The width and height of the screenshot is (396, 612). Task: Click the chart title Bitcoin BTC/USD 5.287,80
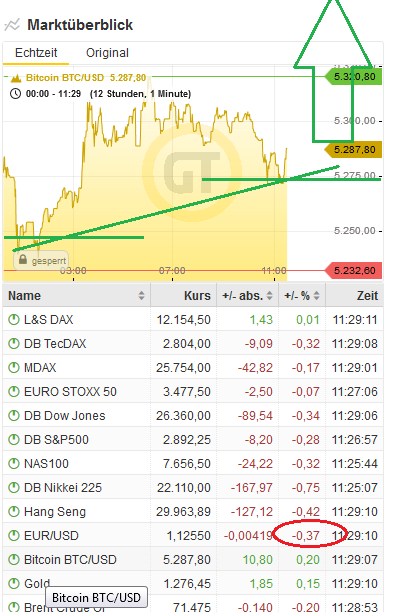point(86,78)
